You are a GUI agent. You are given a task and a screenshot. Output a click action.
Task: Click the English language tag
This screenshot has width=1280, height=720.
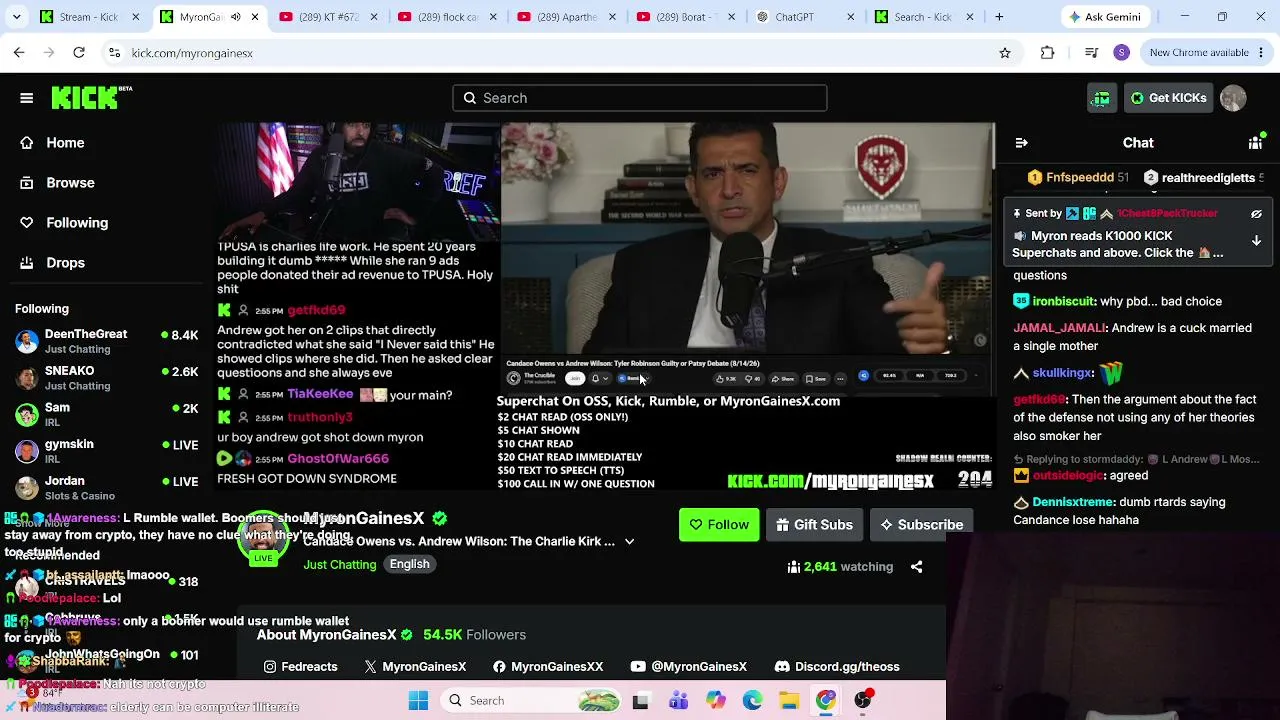click(409, 564)
